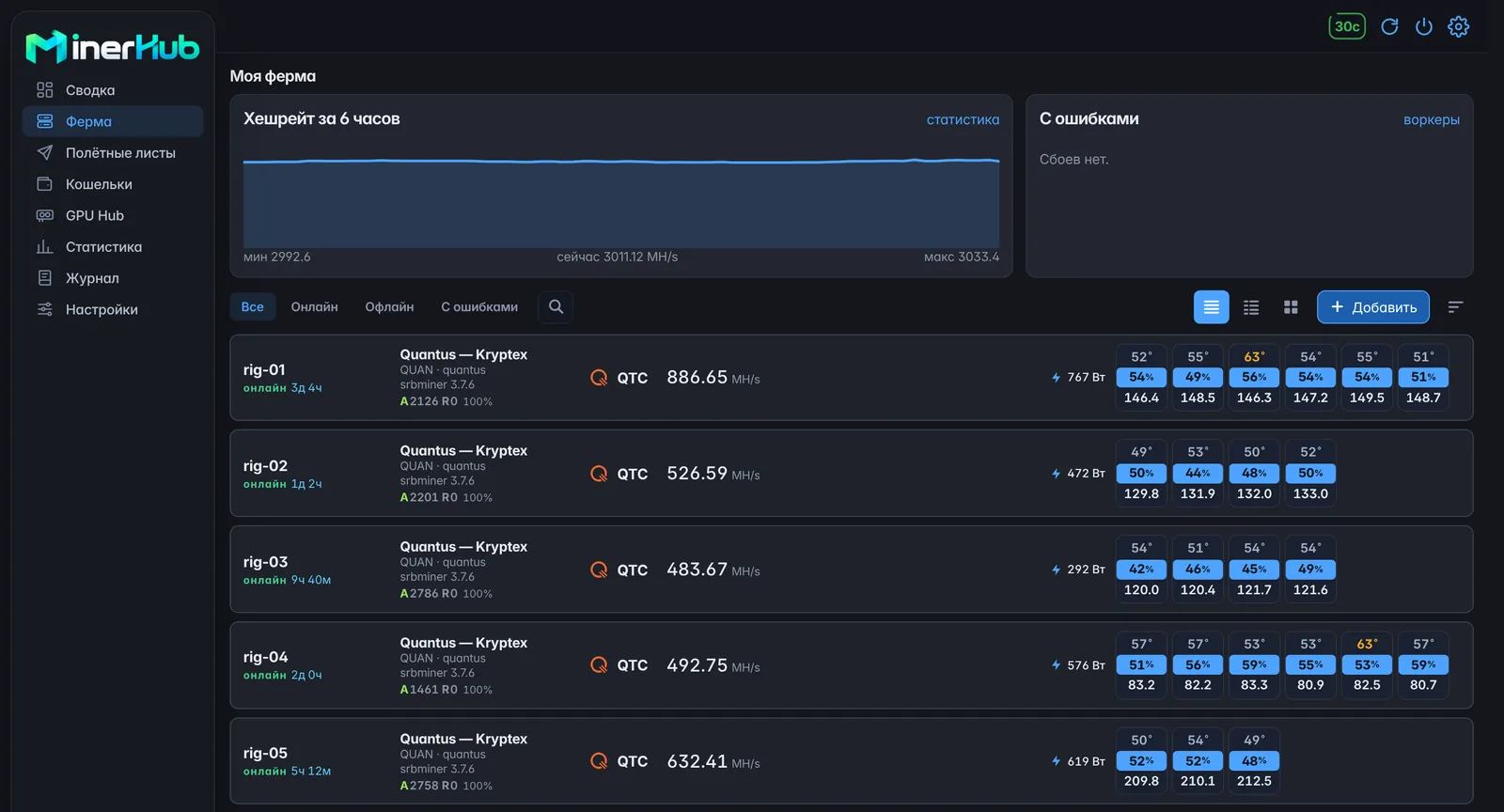This screenshot has width=1504, height=812.
Task: Open the воркеры link in errors panel
Action: point(1431,119)
